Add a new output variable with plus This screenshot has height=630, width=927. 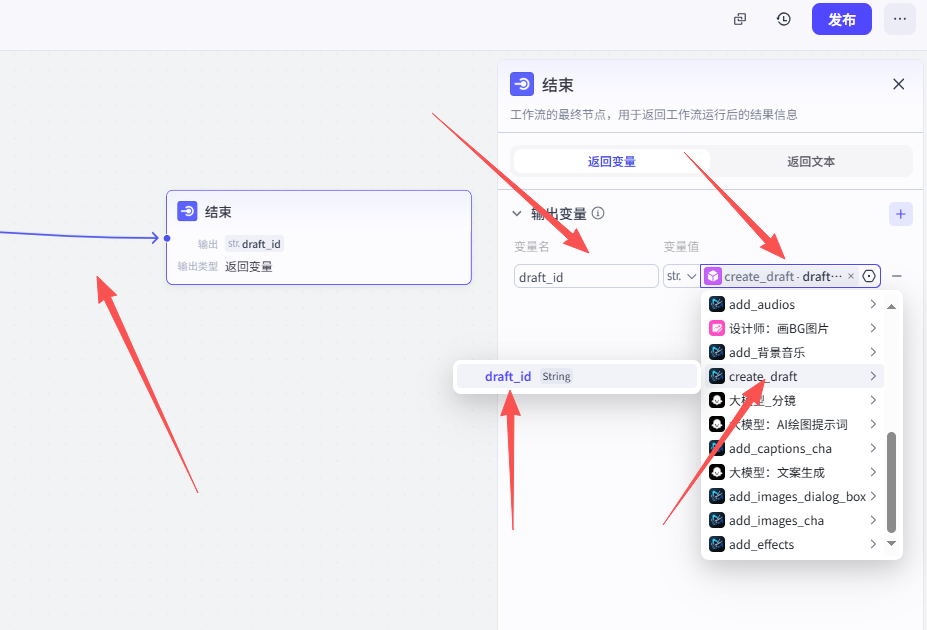point(900,213)
